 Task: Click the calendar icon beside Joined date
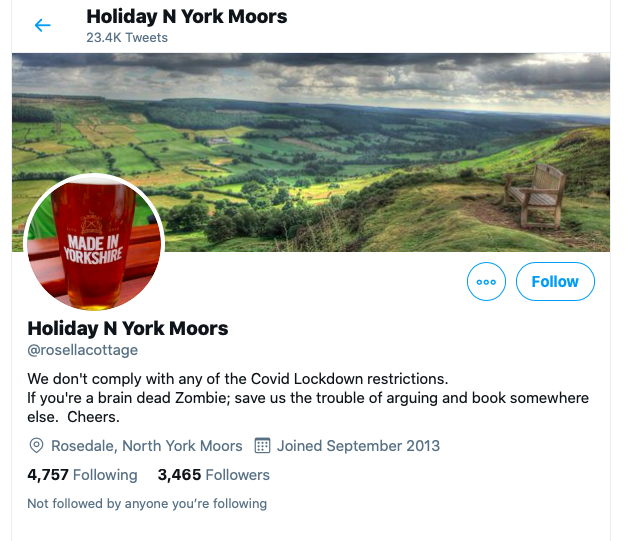pyautogui.click(x=262, y=445)
